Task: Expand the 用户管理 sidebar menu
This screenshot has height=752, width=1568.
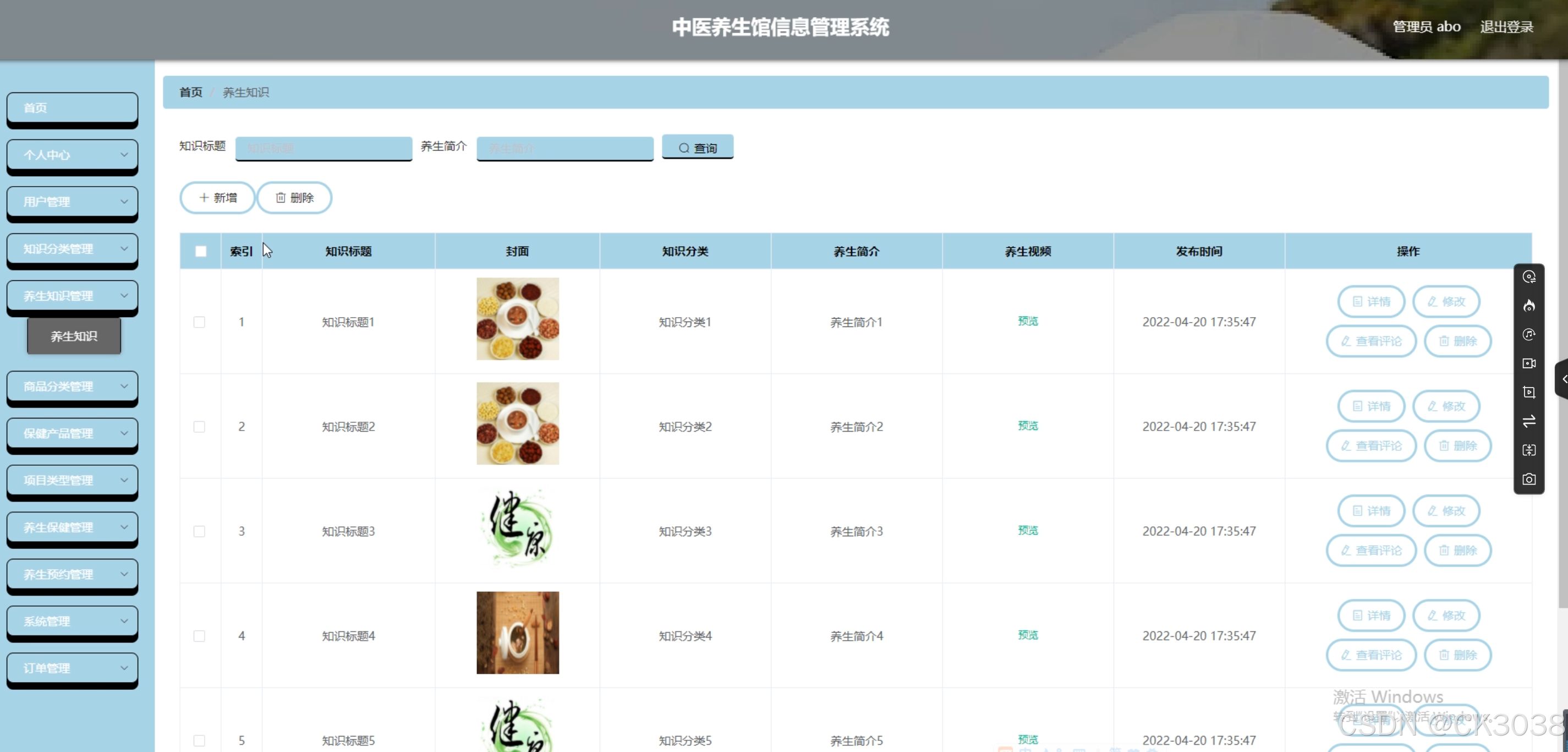Action: (73, 201)
